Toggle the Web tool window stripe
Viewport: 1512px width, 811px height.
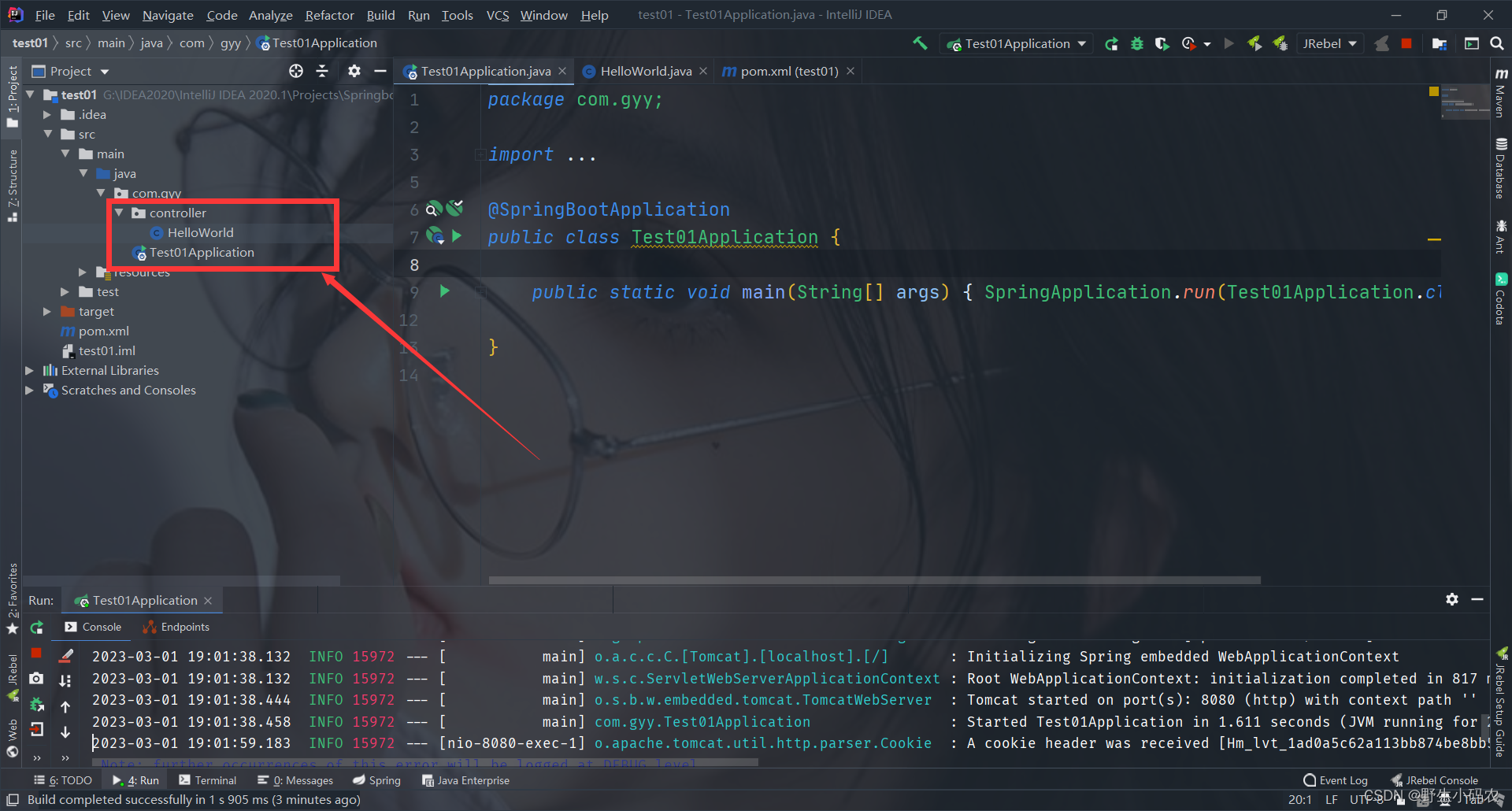(13, 738)
